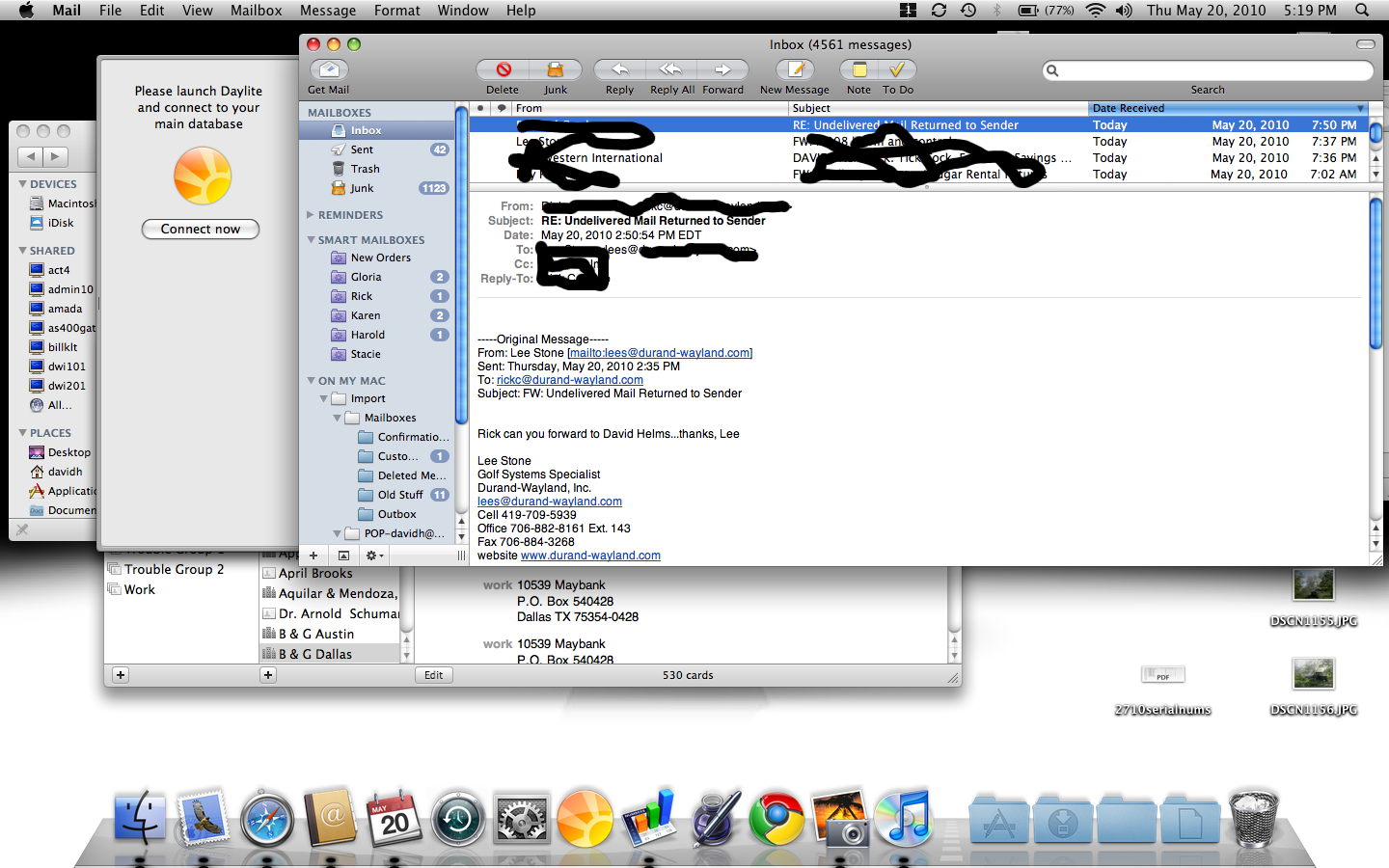Open the Mailbox menu
The image size is (1389, 868).
[256, 11]
